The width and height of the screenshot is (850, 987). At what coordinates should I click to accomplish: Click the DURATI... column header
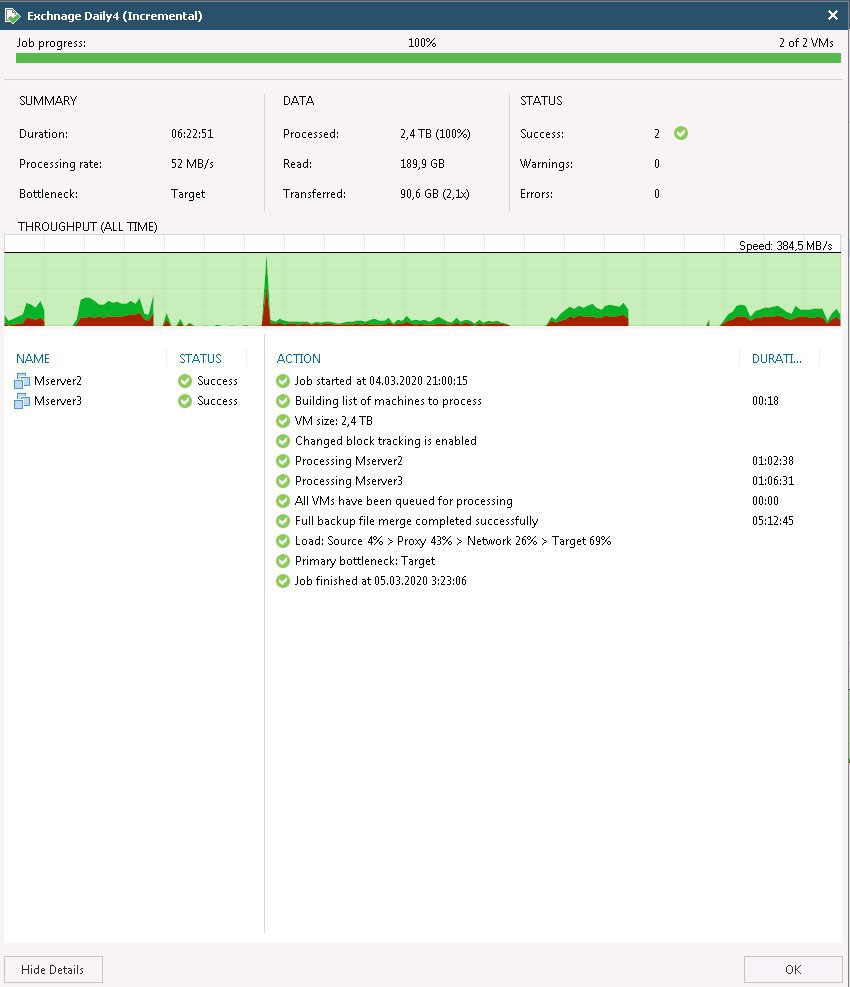[776, 359]
